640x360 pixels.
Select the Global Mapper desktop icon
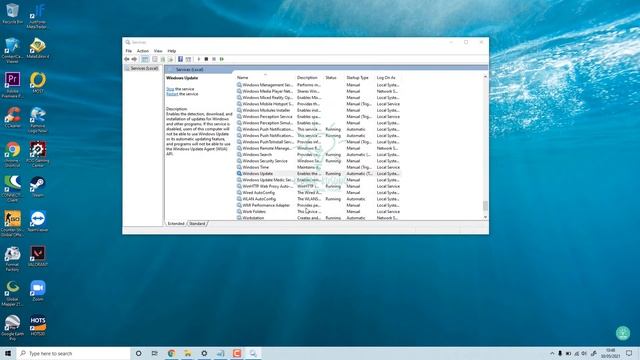[12, 293]
